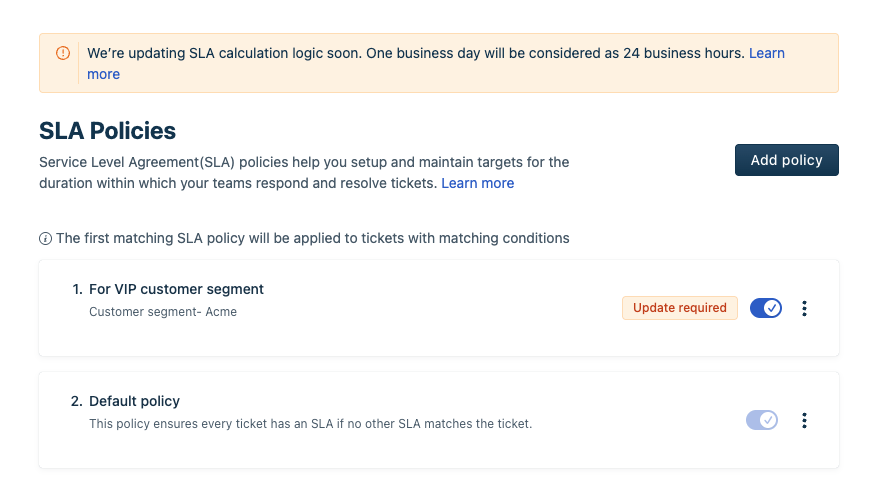Open Learn more link in the yellow banner

click(766, 53)
